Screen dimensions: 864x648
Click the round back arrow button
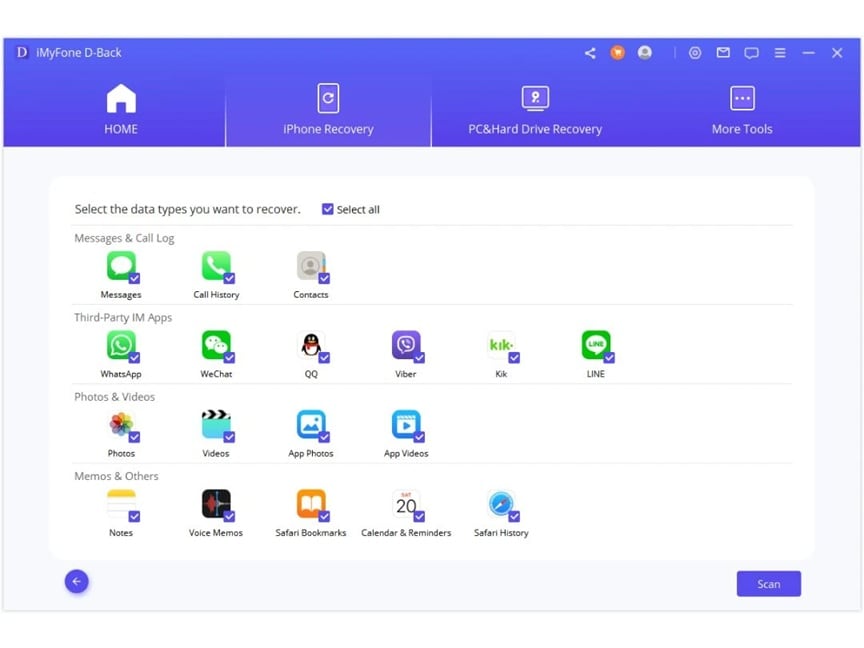[77, 581]
